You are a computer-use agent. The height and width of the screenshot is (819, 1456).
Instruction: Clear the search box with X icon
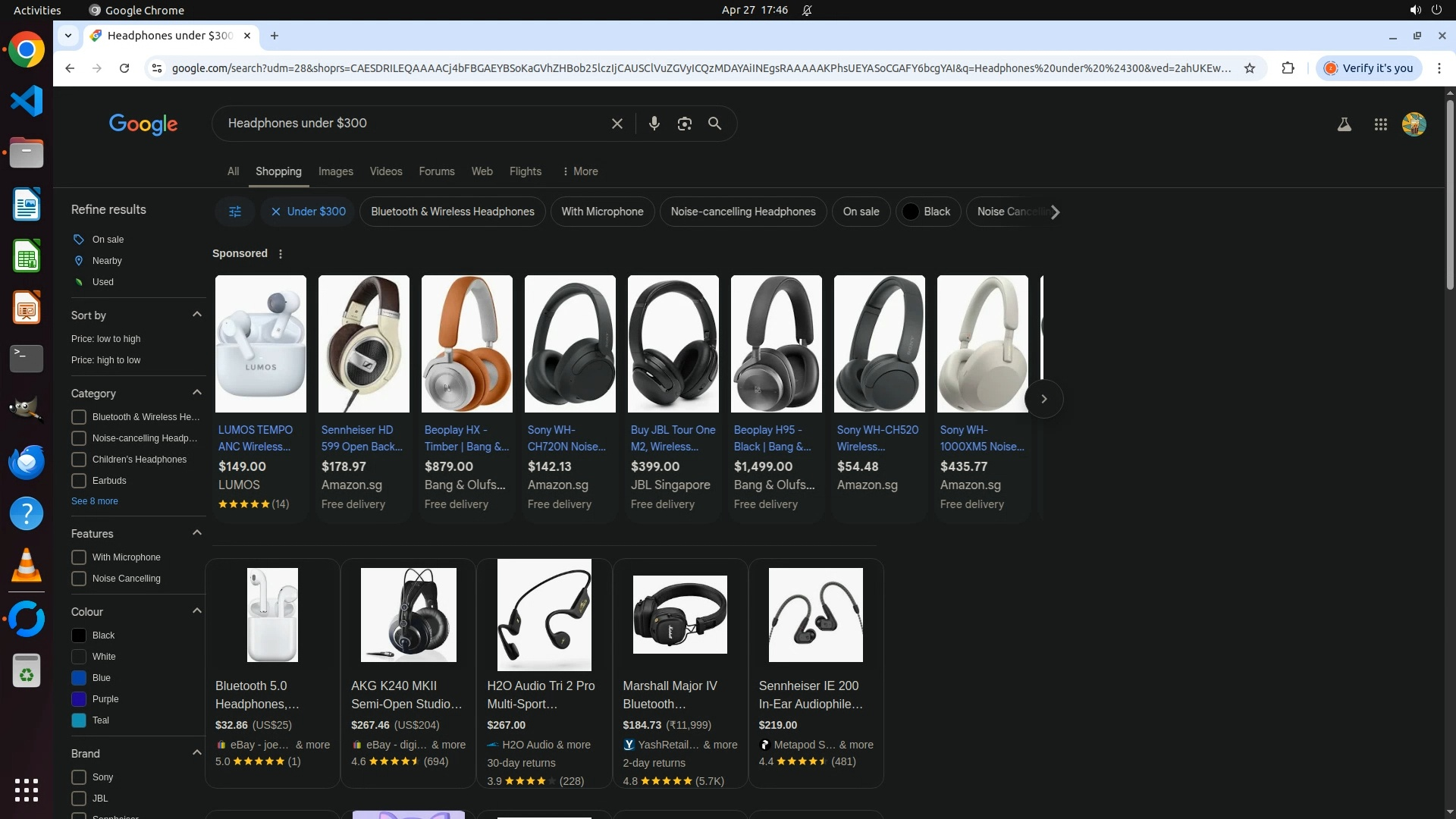[617, 124]
